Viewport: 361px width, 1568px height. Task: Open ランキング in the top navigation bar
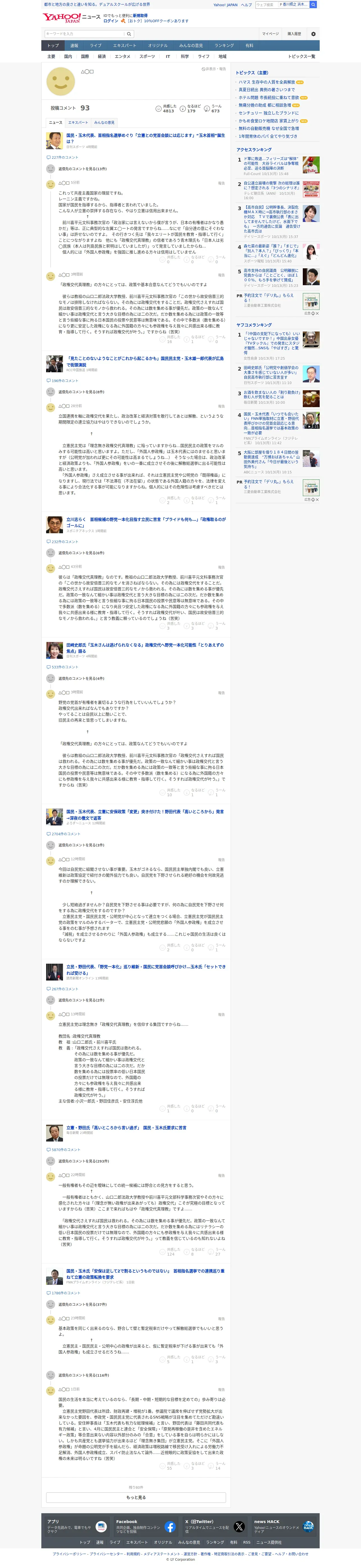[224, 46]
